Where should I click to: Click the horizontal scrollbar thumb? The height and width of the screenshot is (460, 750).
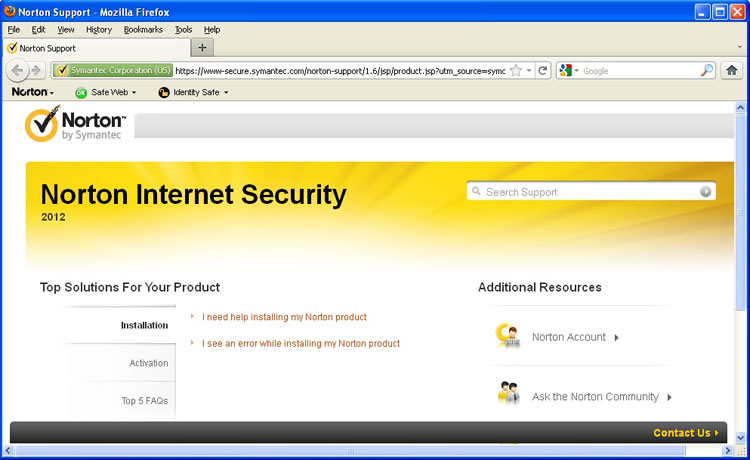[351, 450]
